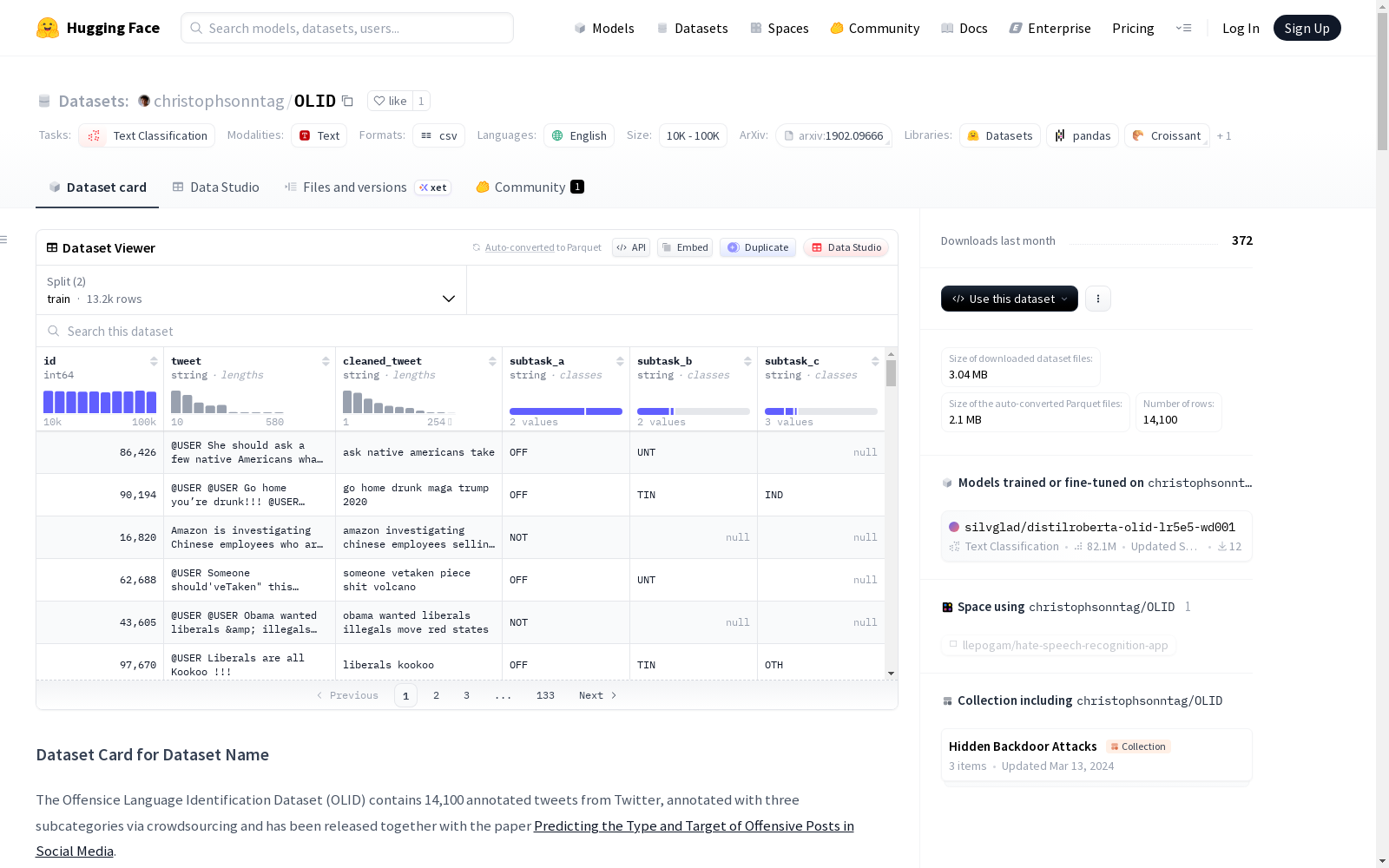Sort the id column with its sort arrows

pyautogui.click(x=154, y=361)
